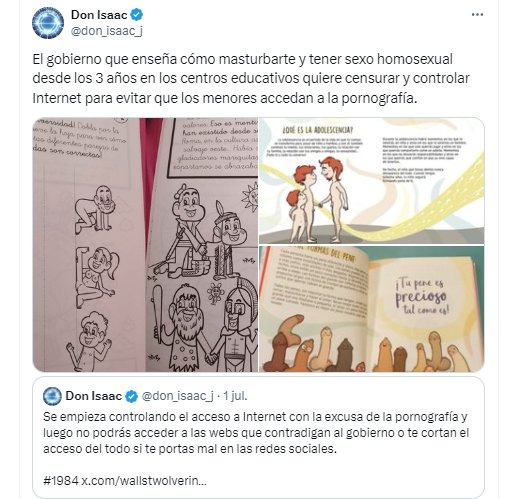Click the verified badge in the quoted tweet
This screenshot has width=508, height=499.
coord(132,396)
